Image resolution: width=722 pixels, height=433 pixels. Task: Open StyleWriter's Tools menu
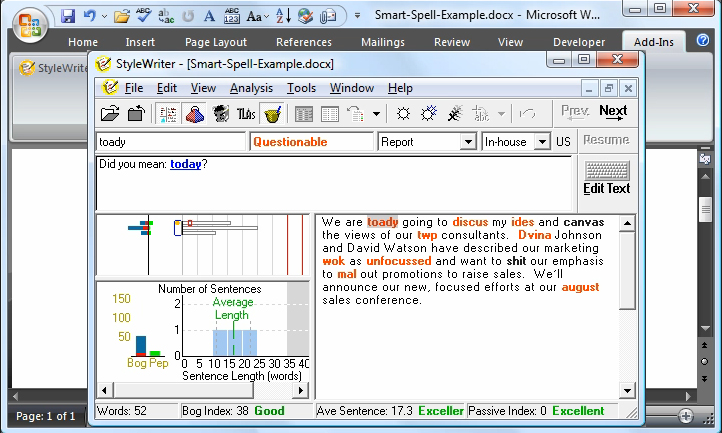[301, 88]
